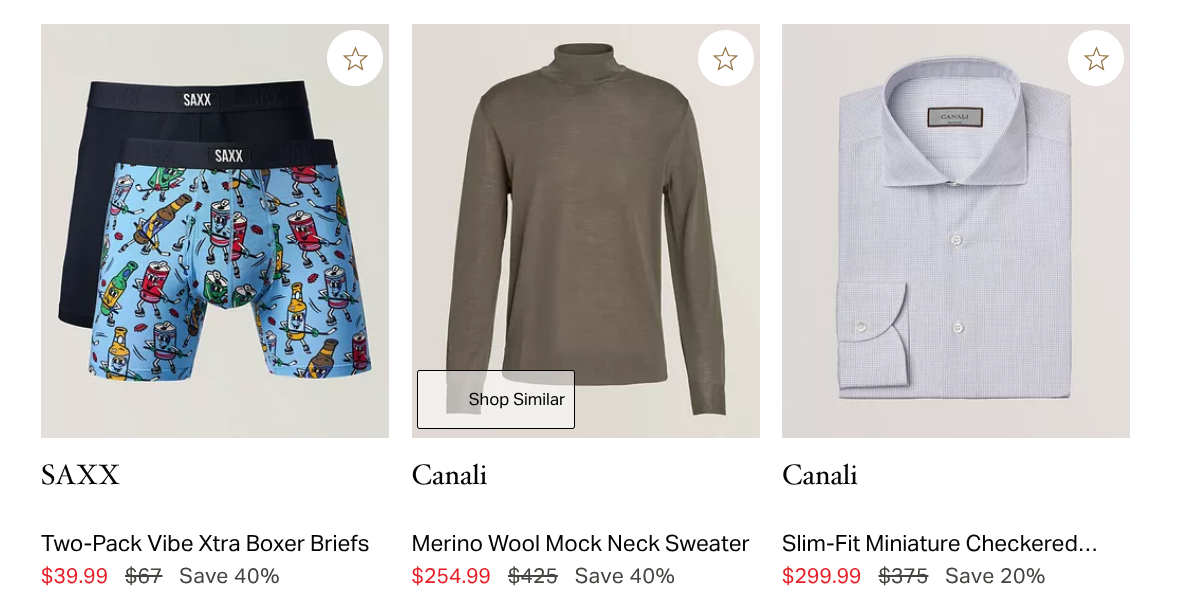Image resolution: width=1184 pixels, height=601 pixels.
Task: Open Canali brand link above the sweater
Action: click(449, 475)
